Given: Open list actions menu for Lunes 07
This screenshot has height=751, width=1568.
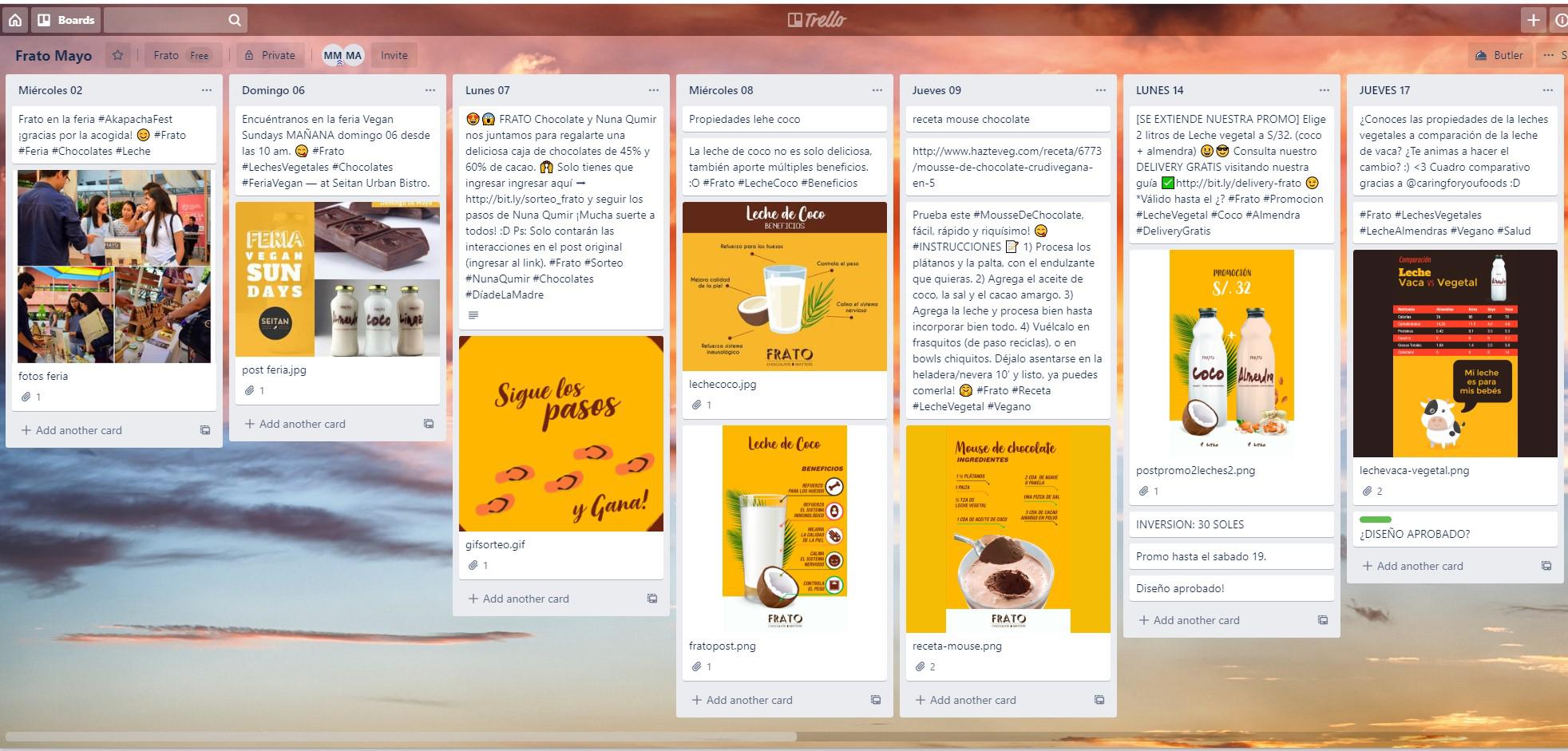Looking at the screenshot, I should pos(654,90).
